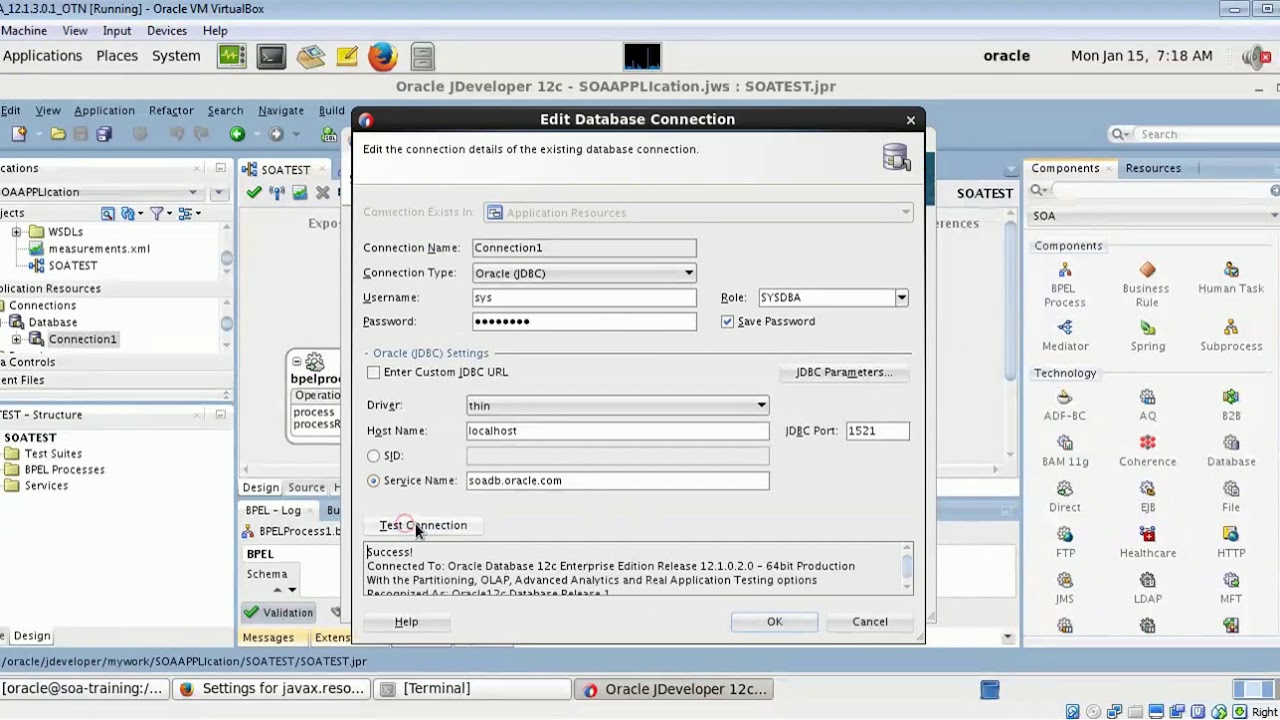Focus the Host Name field
Screen dimensions: 1280x720
coord(617,431)
